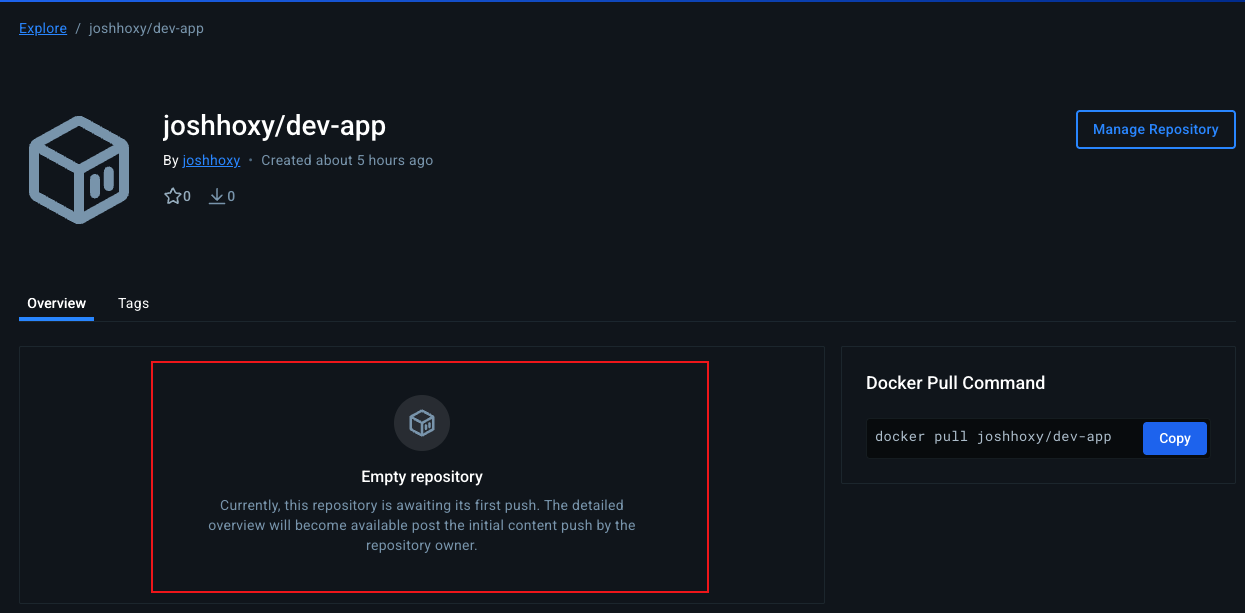Screen dimensions: 1245x613
Task: Click the Explore breadcrumb link
Action: click(43, 28)
